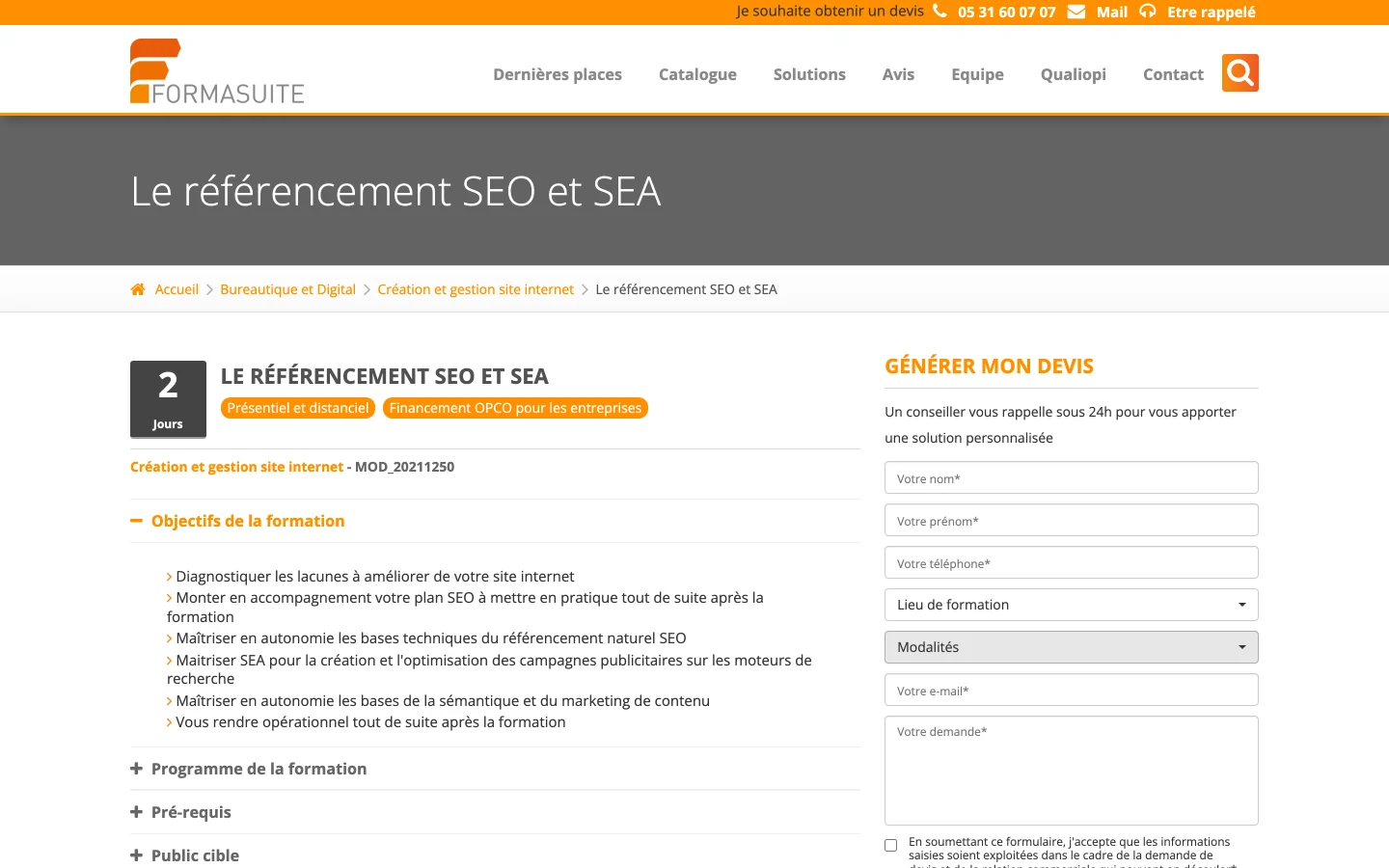Open the Lieu de formation dropdown
Screen dimensions: 1389x868
point(1072,605)
